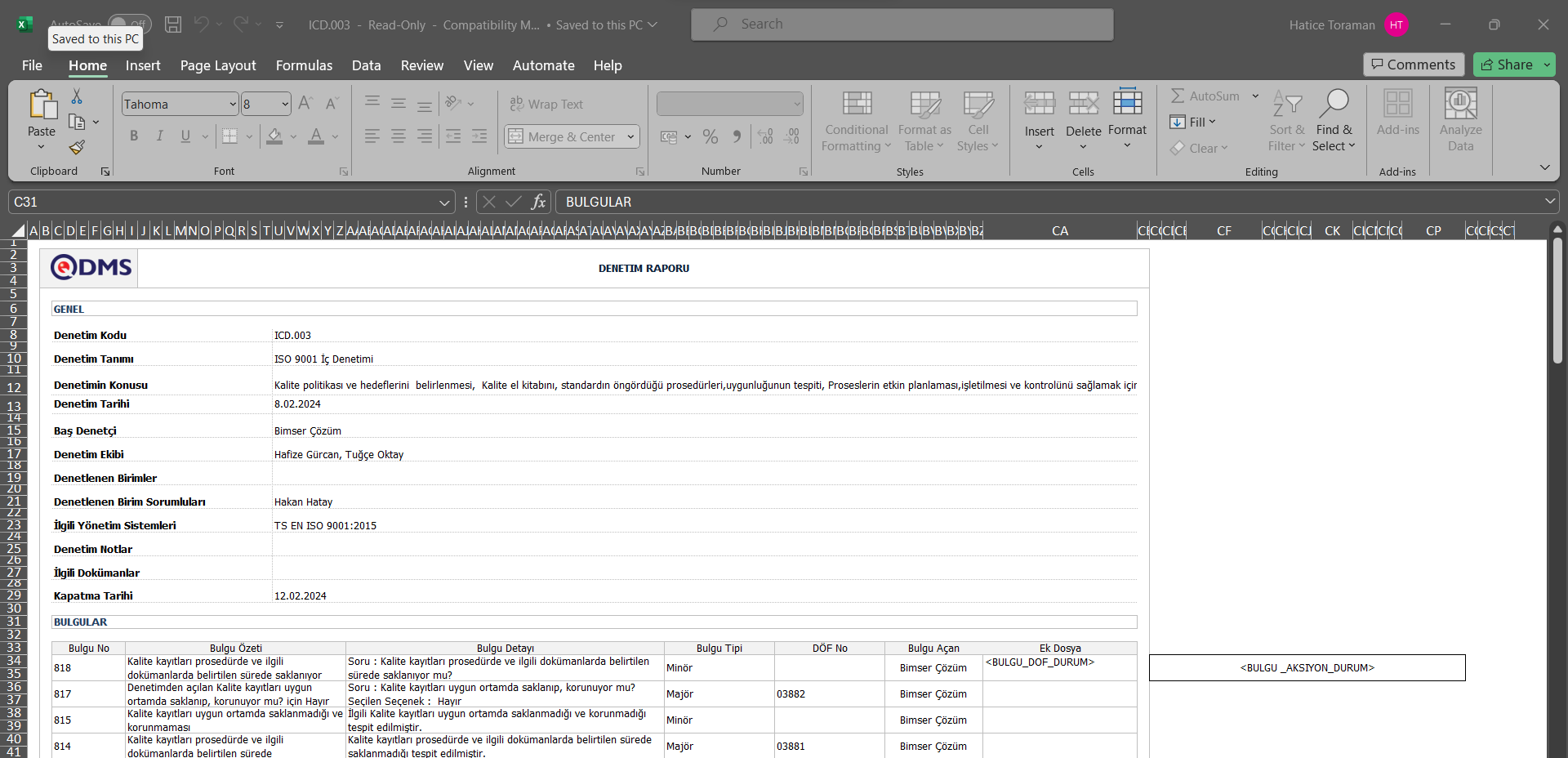
Task: Click the vertical scrollbar thumb
Action: (x=1557, y=299)
